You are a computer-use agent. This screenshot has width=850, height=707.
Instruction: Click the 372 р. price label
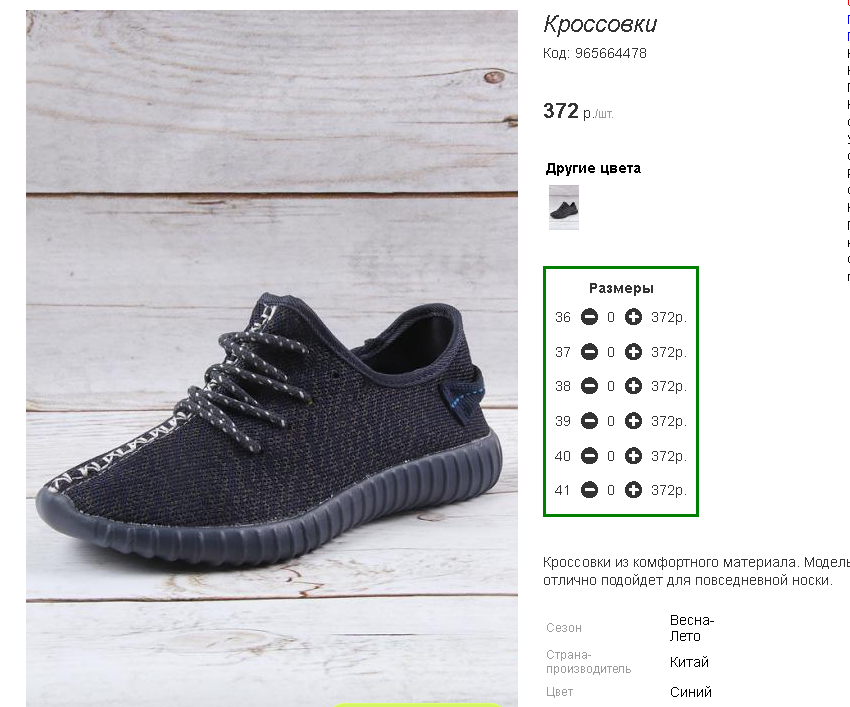coord(577,111)
